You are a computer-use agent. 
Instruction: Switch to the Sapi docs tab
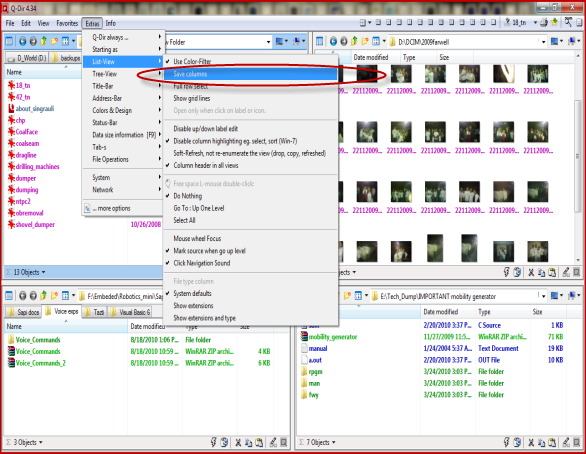[24, 312]
